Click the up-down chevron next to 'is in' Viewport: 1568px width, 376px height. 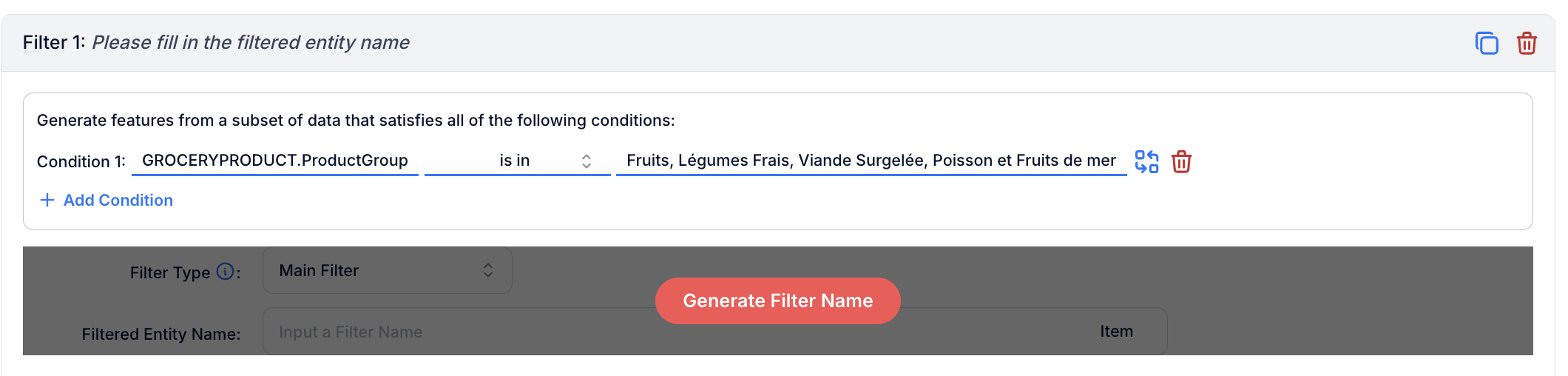586,161
